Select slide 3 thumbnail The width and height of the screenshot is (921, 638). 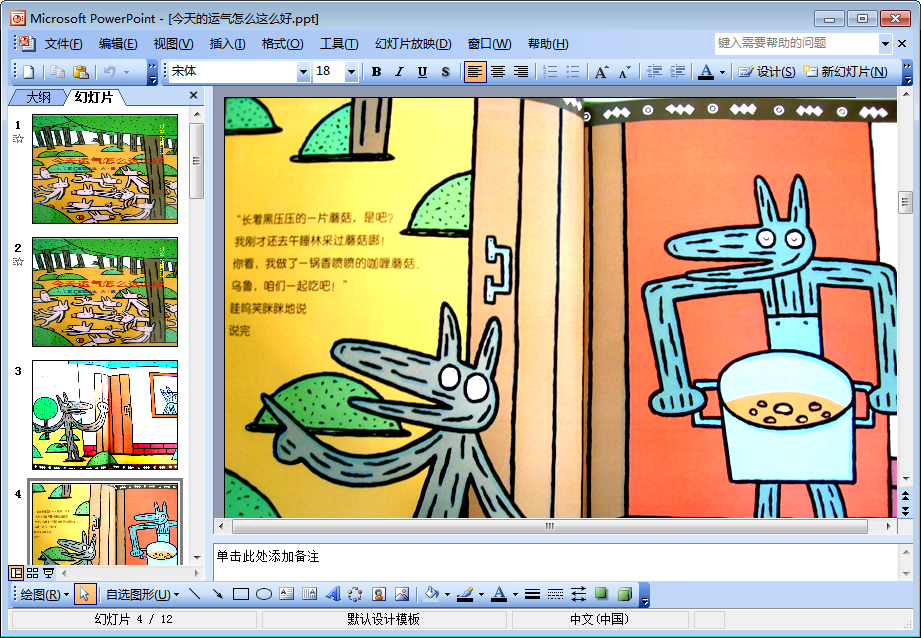tap(105, 415)
